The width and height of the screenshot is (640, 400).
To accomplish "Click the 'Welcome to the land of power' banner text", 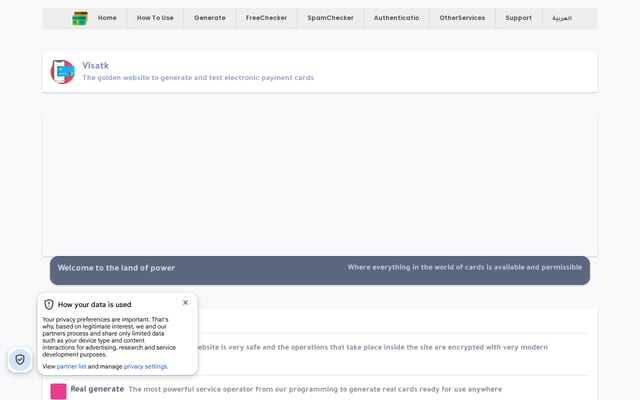I will pyautogui.click(x=116, y=268).
